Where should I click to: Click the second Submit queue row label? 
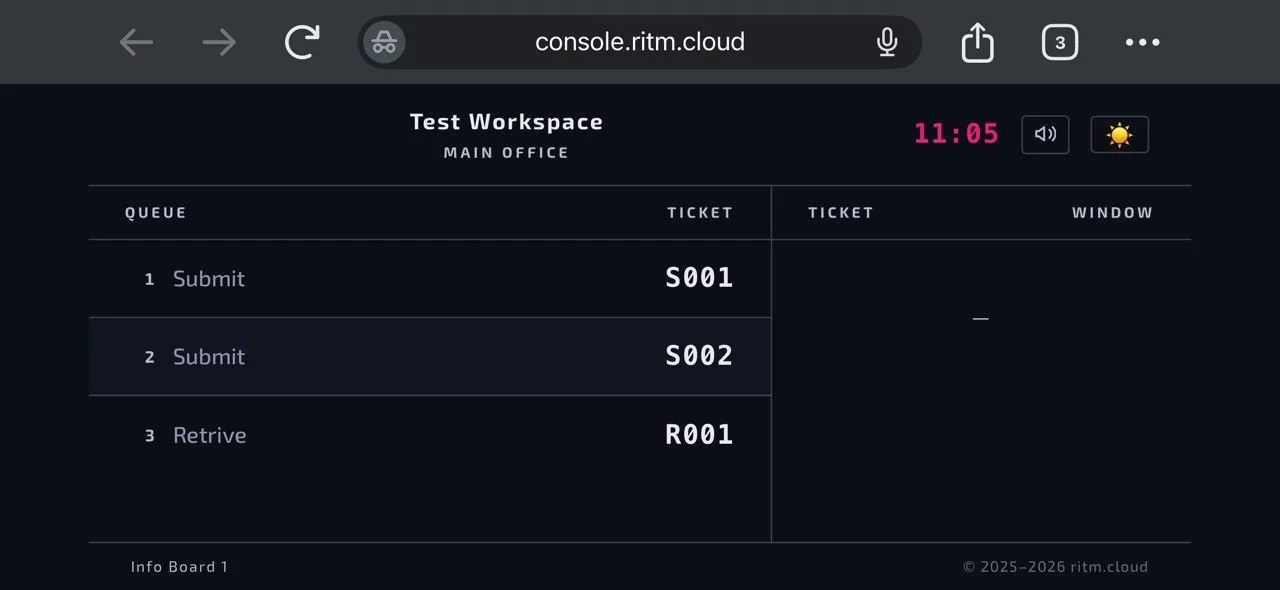(208, 357)
